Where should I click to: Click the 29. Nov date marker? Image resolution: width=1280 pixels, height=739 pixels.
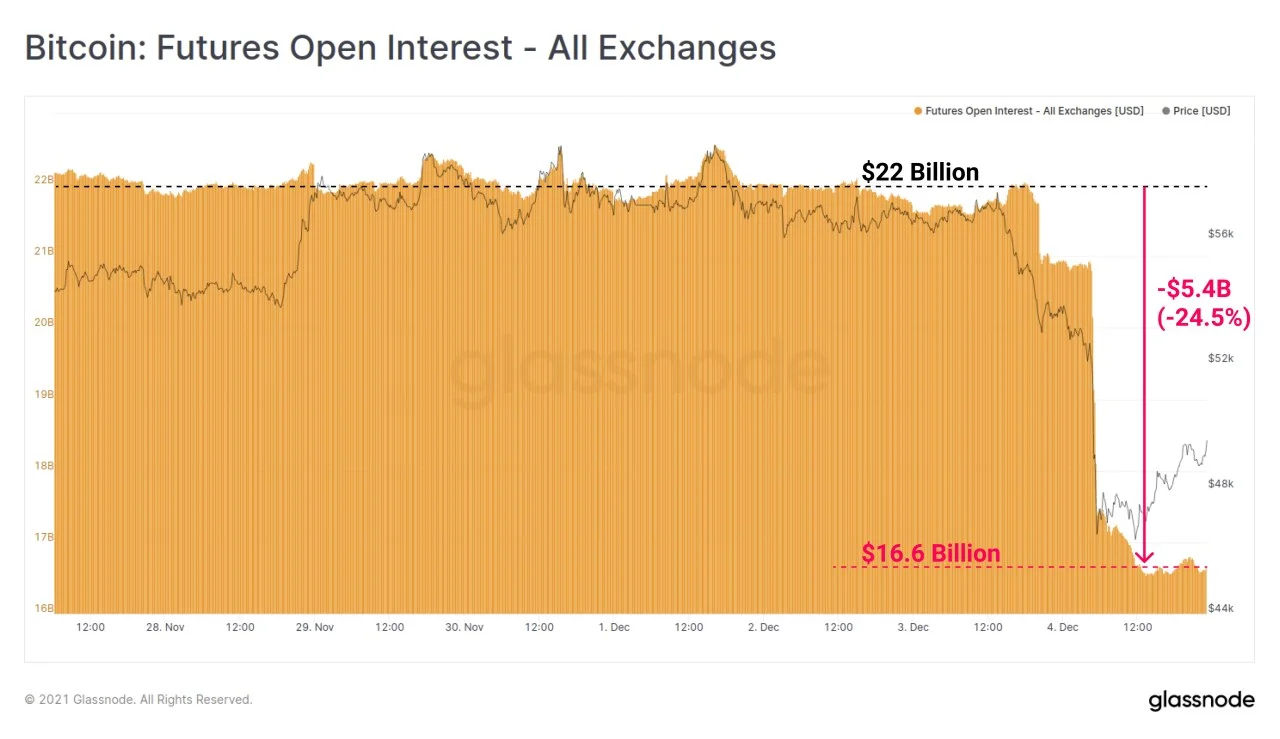pos(315,627)
